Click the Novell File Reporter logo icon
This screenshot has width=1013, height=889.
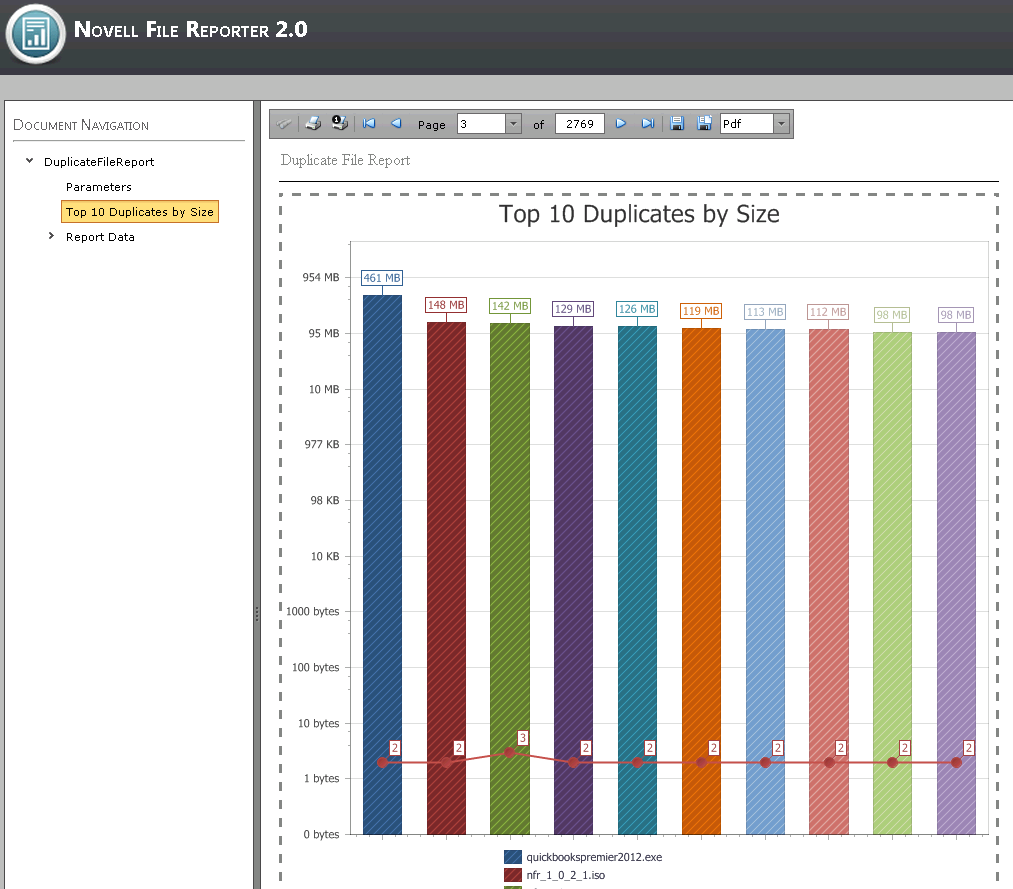coord(36,34)
